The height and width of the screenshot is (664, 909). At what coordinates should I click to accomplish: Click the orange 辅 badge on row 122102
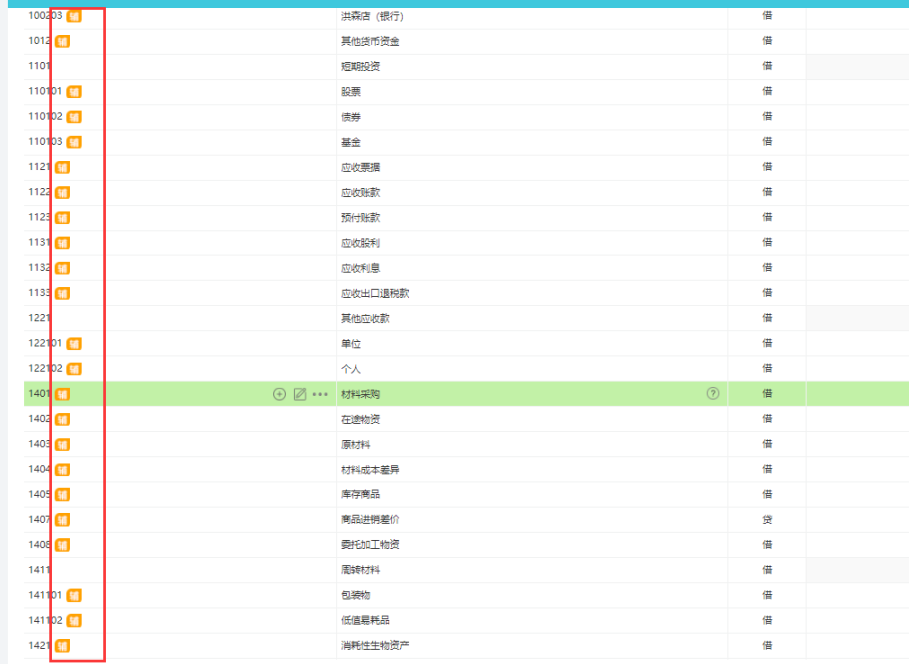[x=74, y=369]
